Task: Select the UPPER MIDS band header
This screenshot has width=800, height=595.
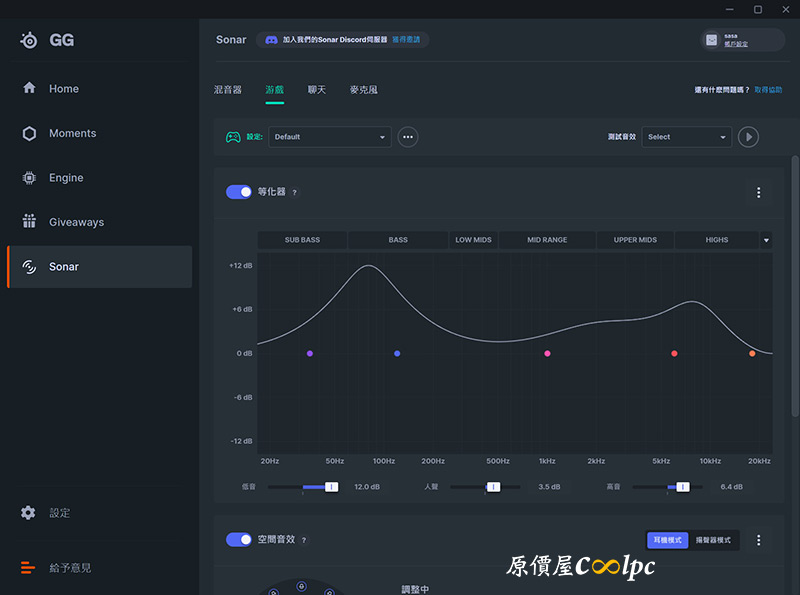Action: [x=635, y=240]
